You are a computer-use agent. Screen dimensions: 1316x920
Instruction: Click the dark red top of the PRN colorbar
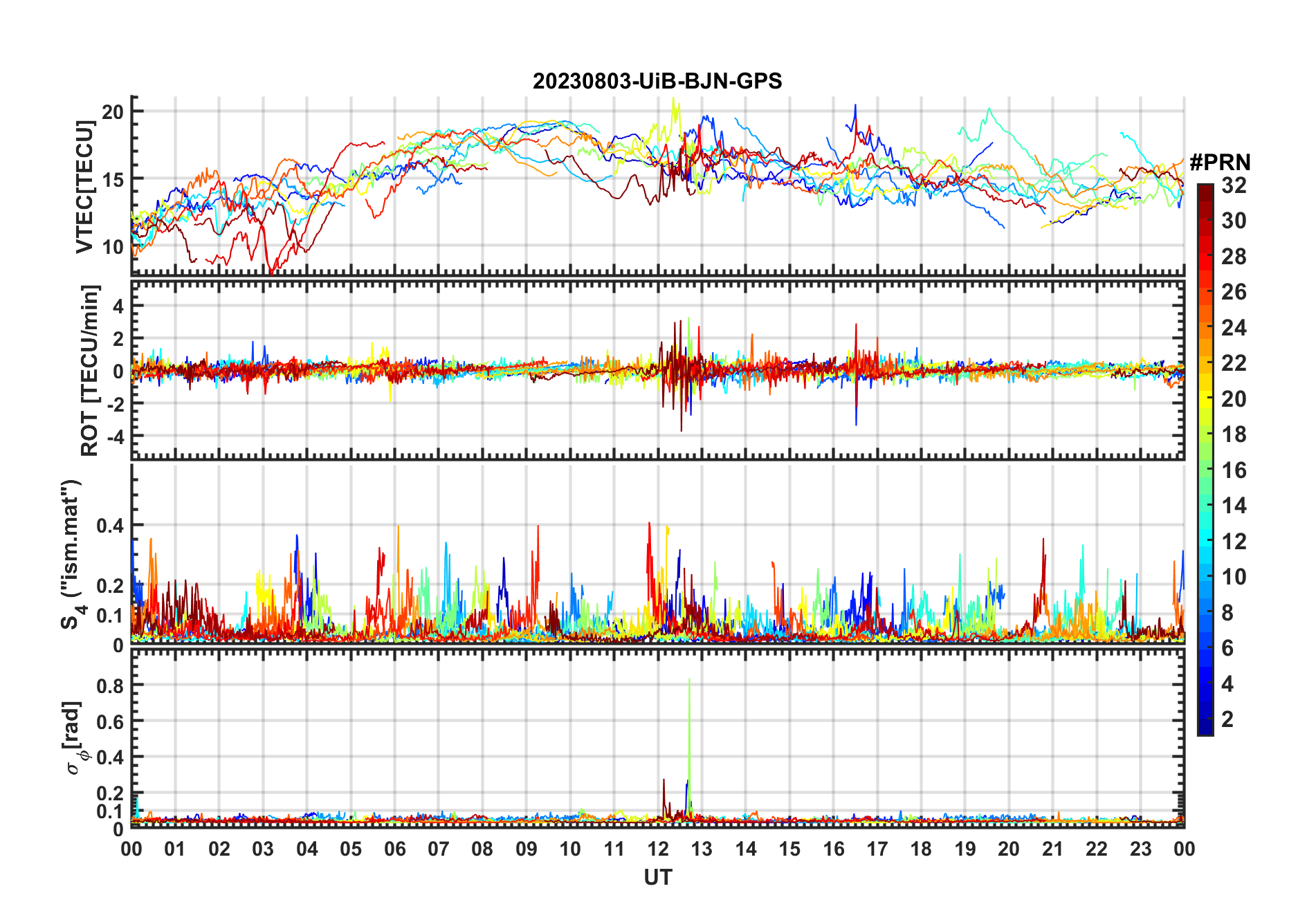[1205, 189]
